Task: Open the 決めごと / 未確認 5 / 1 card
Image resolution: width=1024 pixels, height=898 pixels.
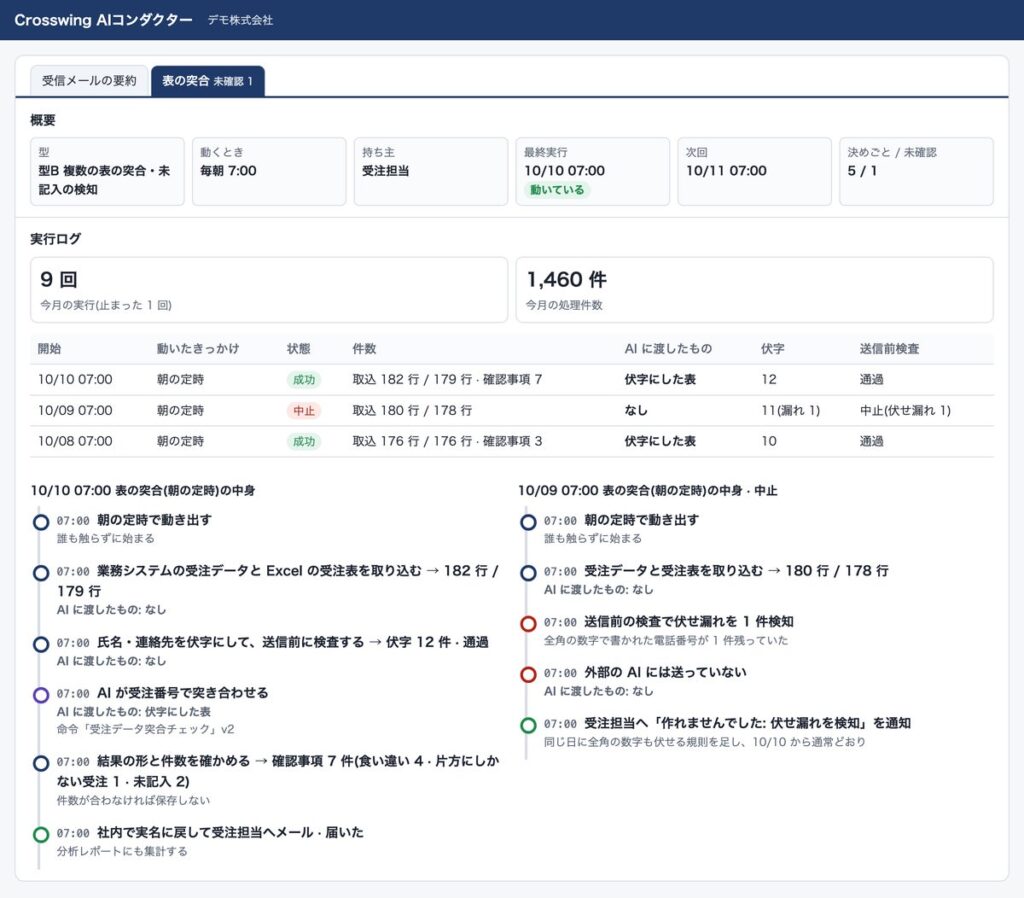Action: (x=916, y=171)
